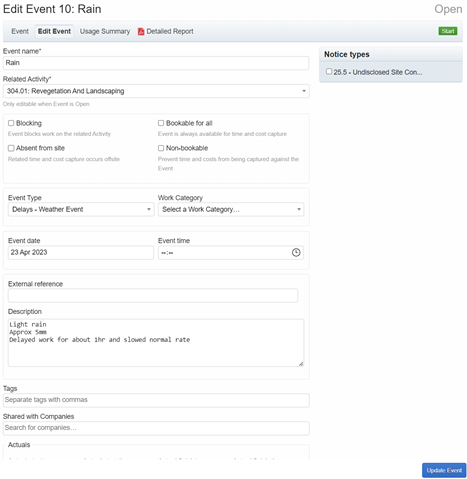Toggle the Non-bookable checkbox

[x=161, y=148]
